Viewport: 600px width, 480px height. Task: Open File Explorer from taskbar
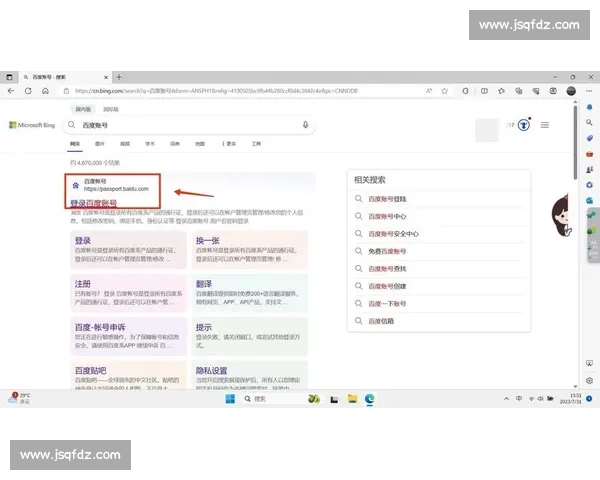point(352,399)
